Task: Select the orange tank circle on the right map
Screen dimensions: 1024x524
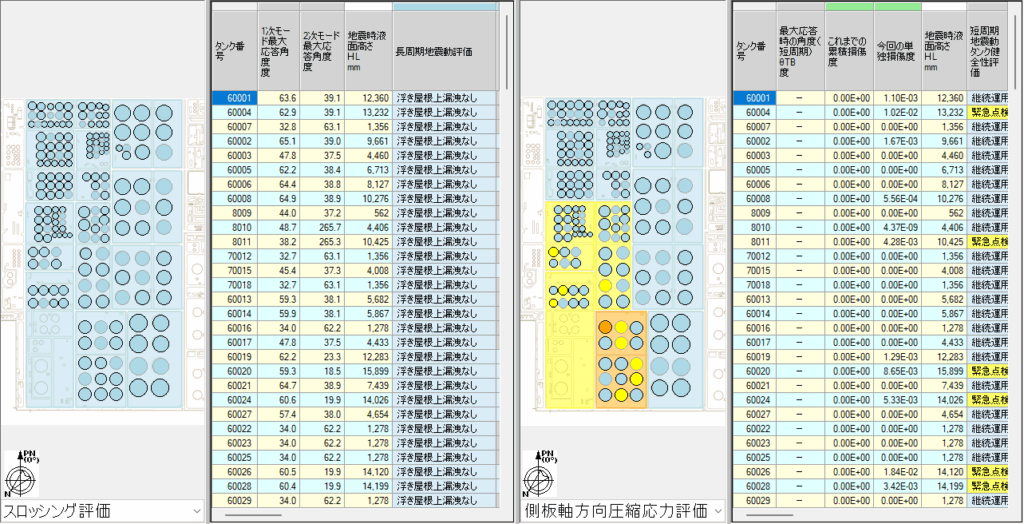Action: [605, 326]
